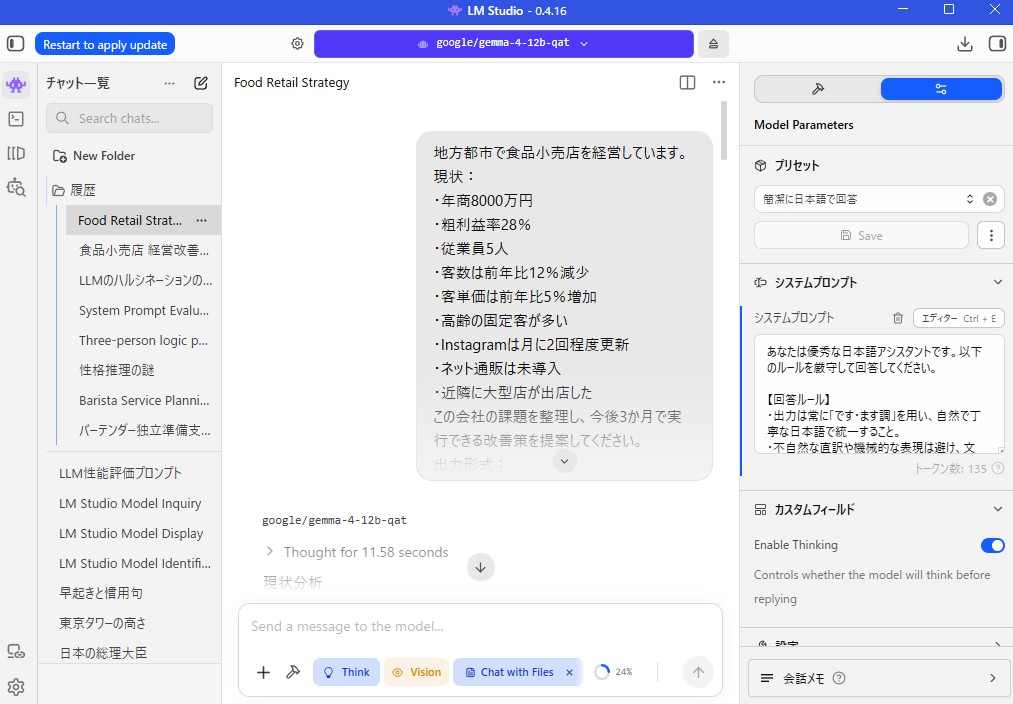The image size is (1013, 704).
Task: Save the preset
Action: coord(861,235)
